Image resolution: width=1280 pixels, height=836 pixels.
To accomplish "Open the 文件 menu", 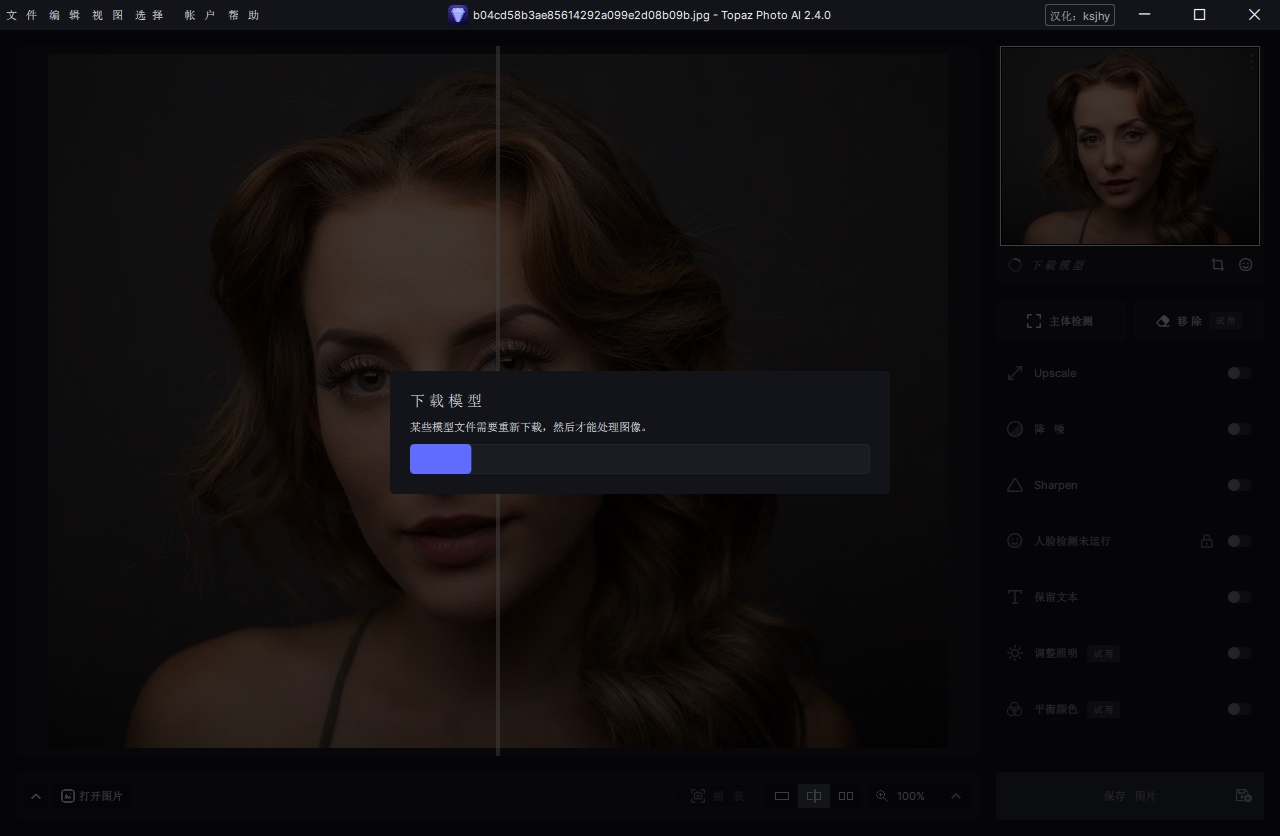I will pyautogui.click(x=22, y=15).
